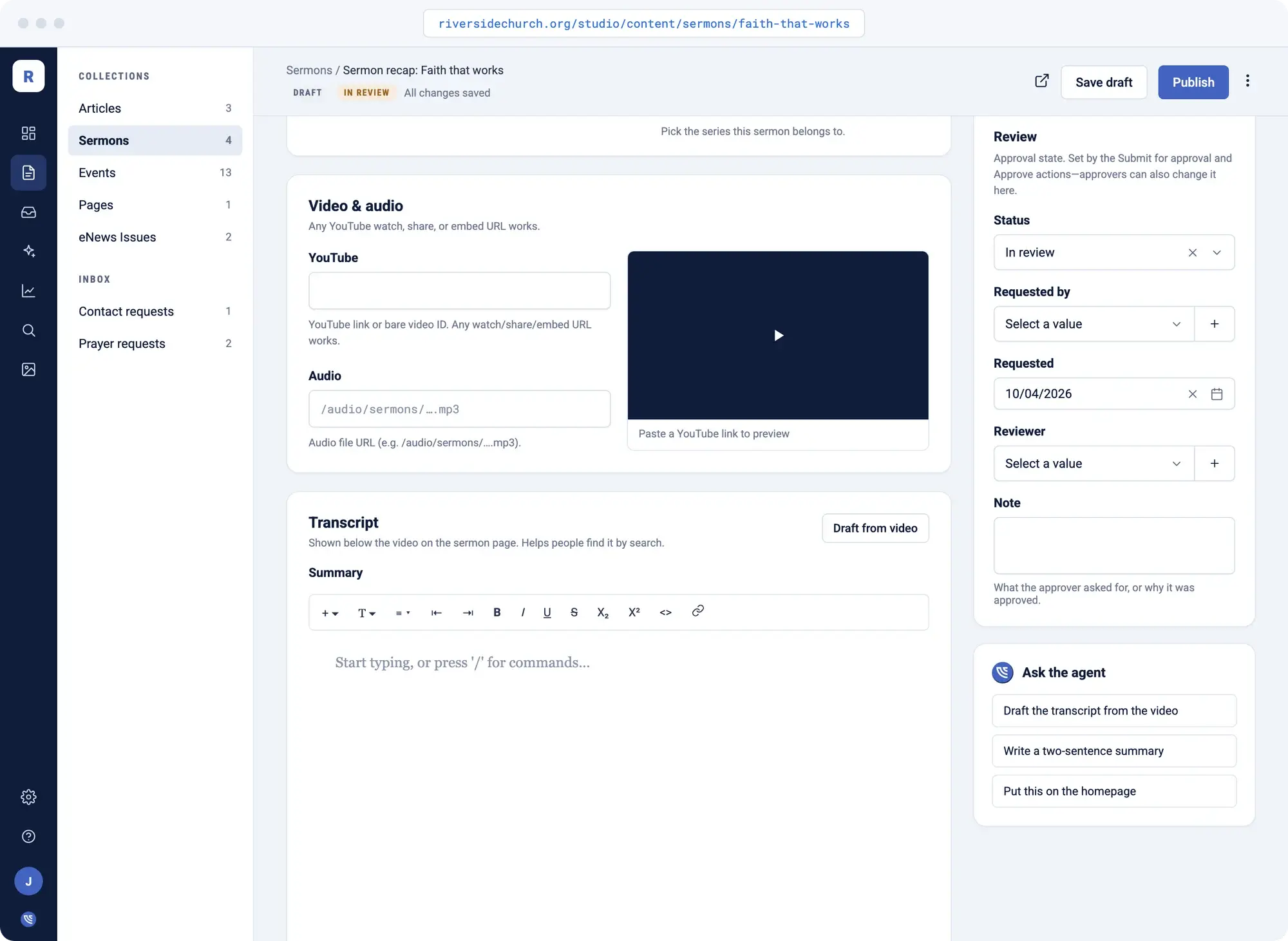Open the more options kebab menu
Screen dimensions: 1288x941
1247,81
